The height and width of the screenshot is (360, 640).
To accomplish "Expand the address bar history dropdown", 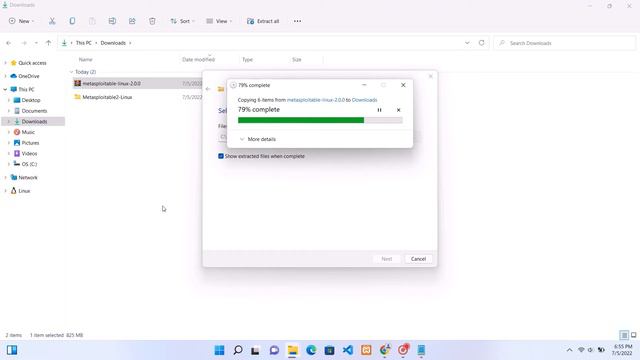I will click(x=467, y=43).
